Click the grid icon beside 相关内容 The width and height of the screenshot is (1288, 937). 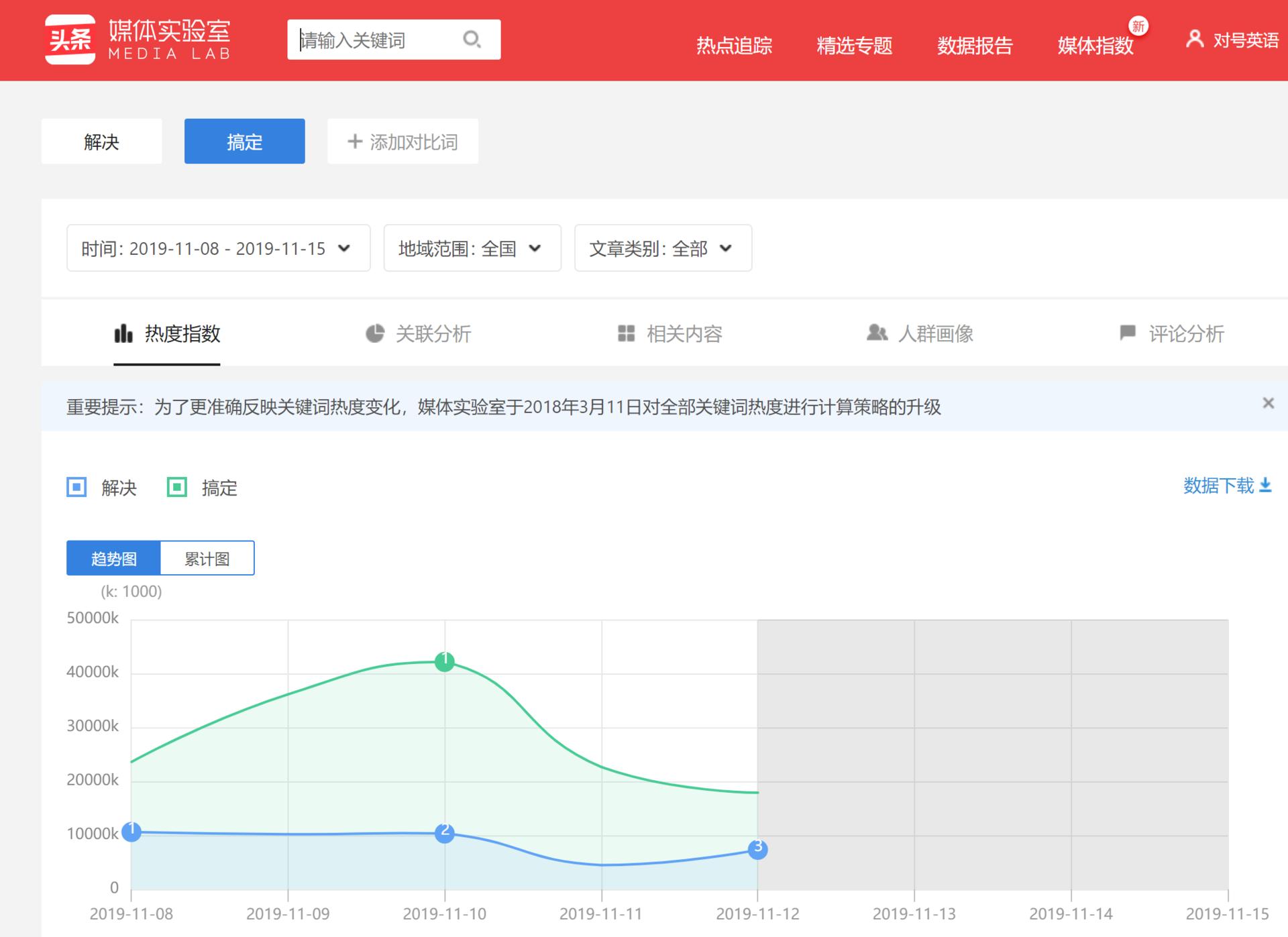625,333
